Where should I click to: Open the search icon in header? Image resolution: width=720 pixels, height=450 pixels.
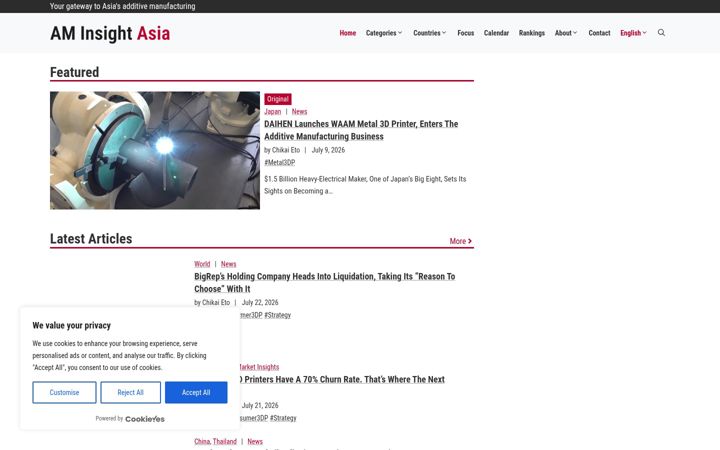tap(661, 33)
